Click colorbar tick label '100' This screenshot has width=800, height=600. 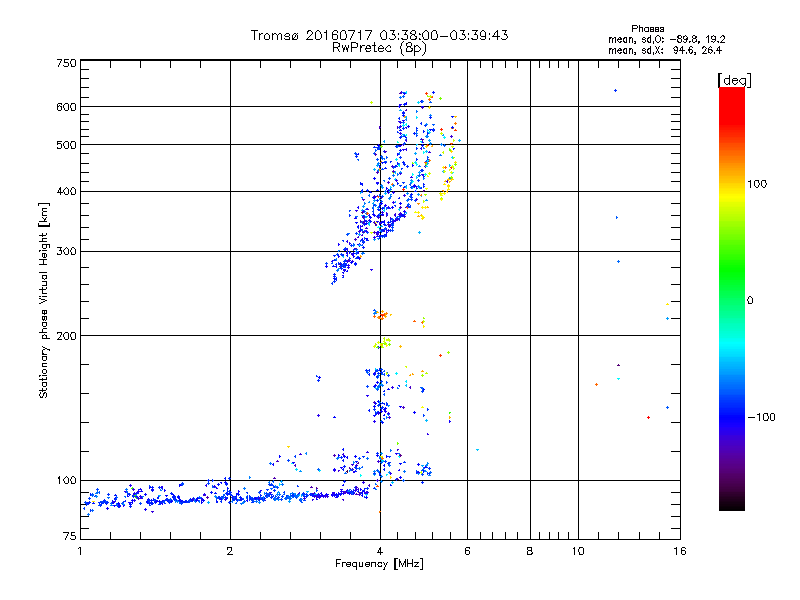757,184
